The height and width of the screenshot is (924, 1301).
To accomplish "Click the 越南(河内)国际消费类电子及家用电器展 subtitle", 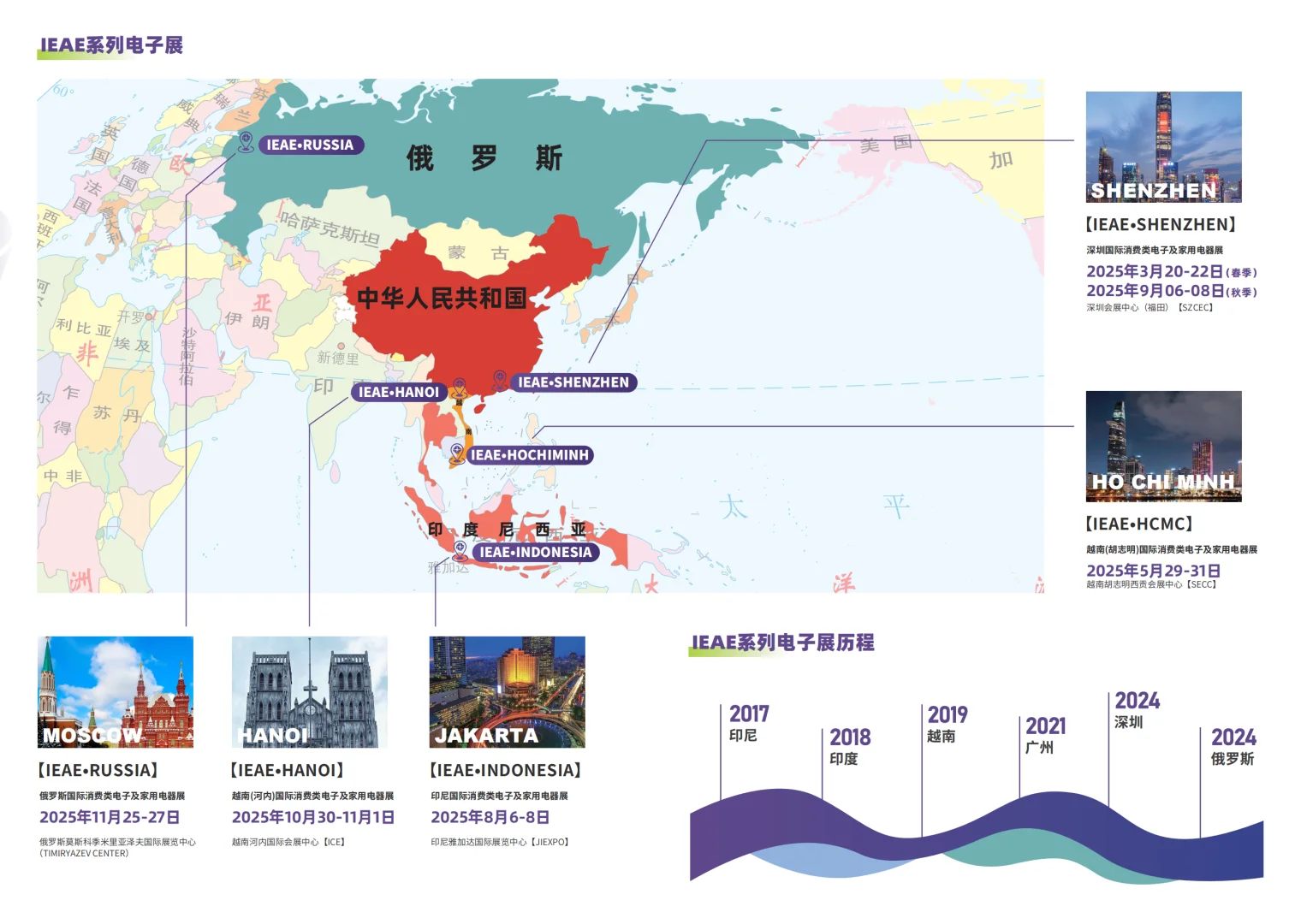I will pos(312,797).
